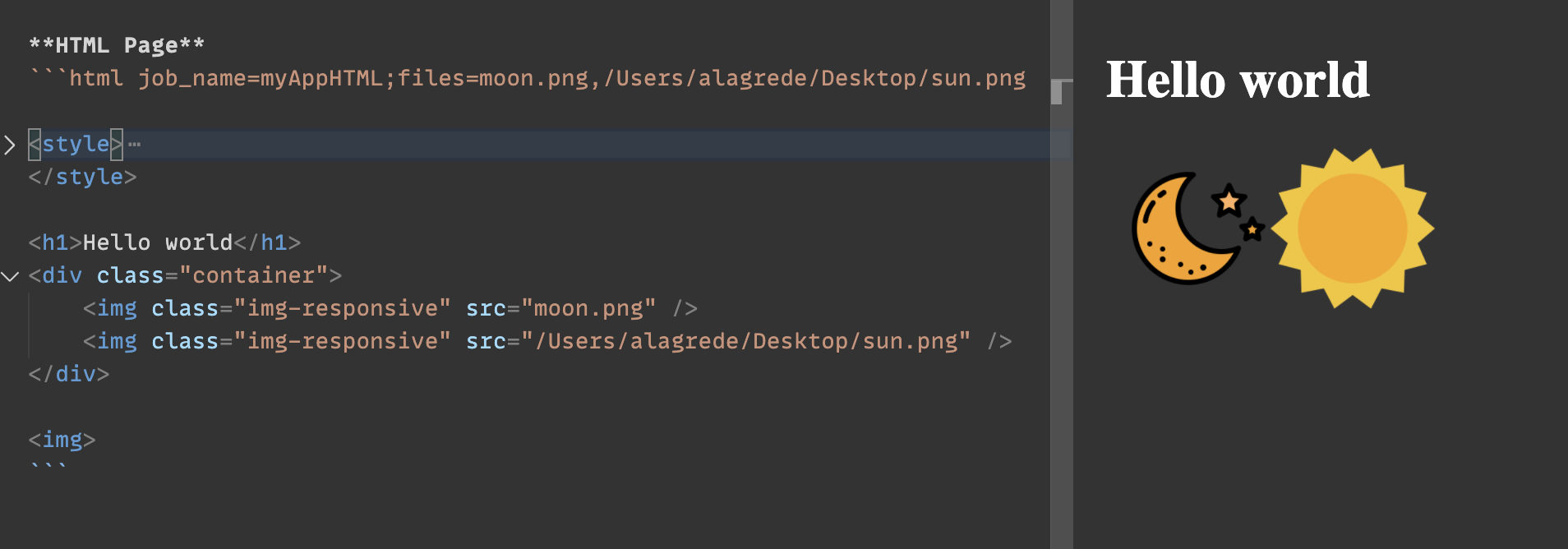Click the closing </div> tag

click(x=70, y=374)
